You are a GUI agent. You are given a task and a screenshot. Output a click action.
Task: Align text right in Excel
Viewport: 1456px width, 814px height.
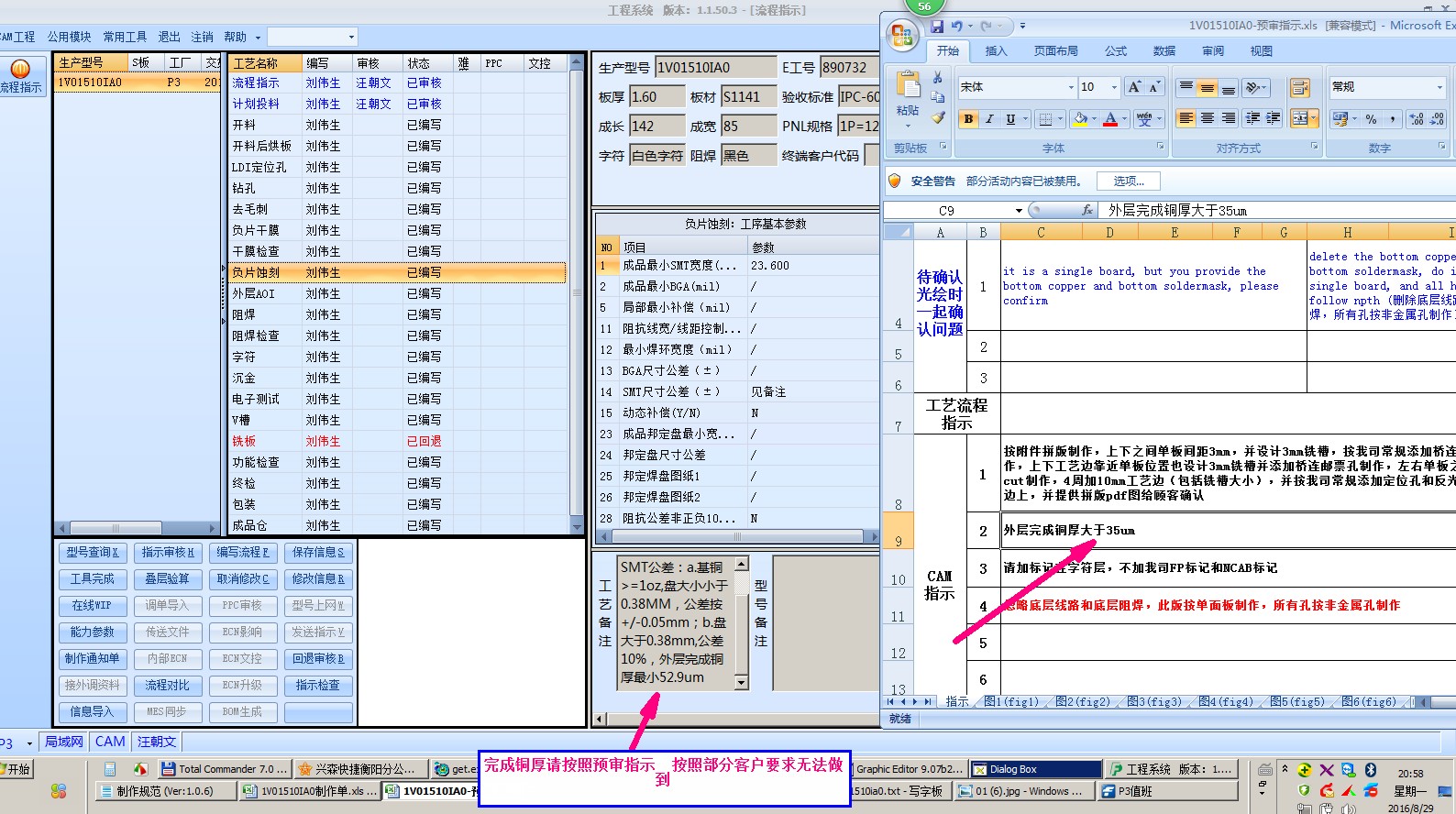coord(1229,118)
